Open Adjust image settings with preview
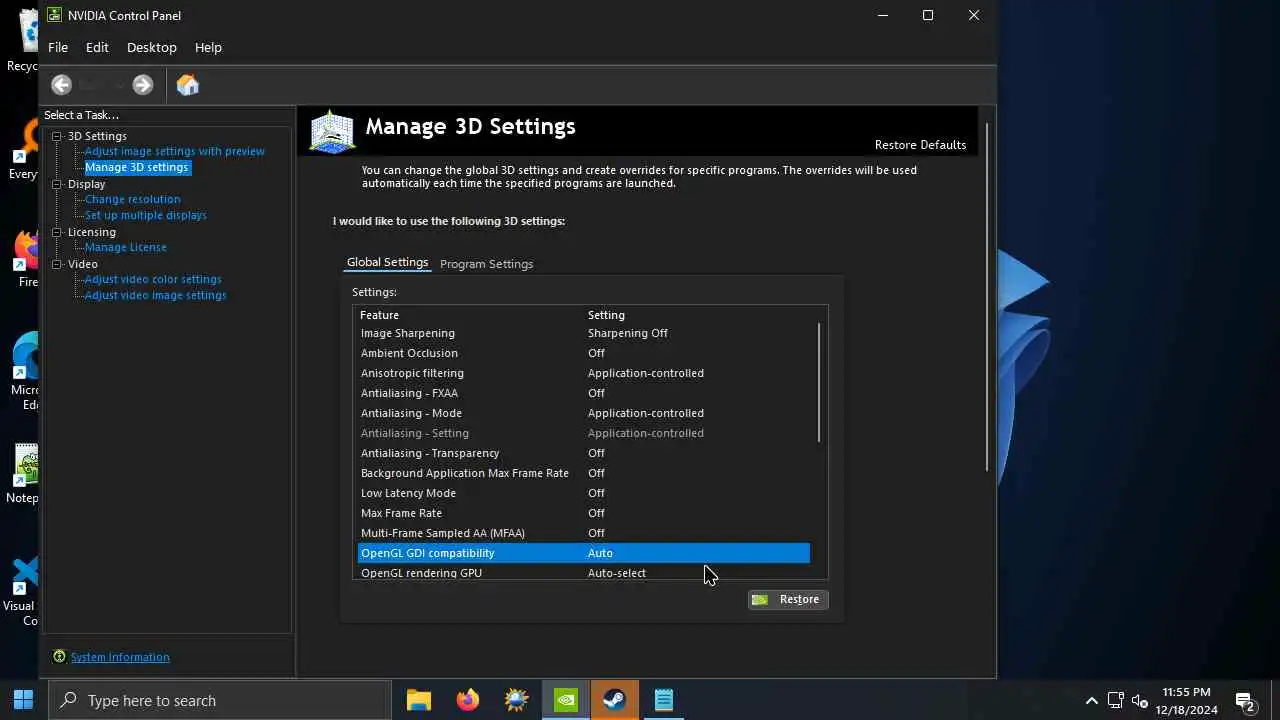This screenshot has width=1280, height=720. click(175, 151)
